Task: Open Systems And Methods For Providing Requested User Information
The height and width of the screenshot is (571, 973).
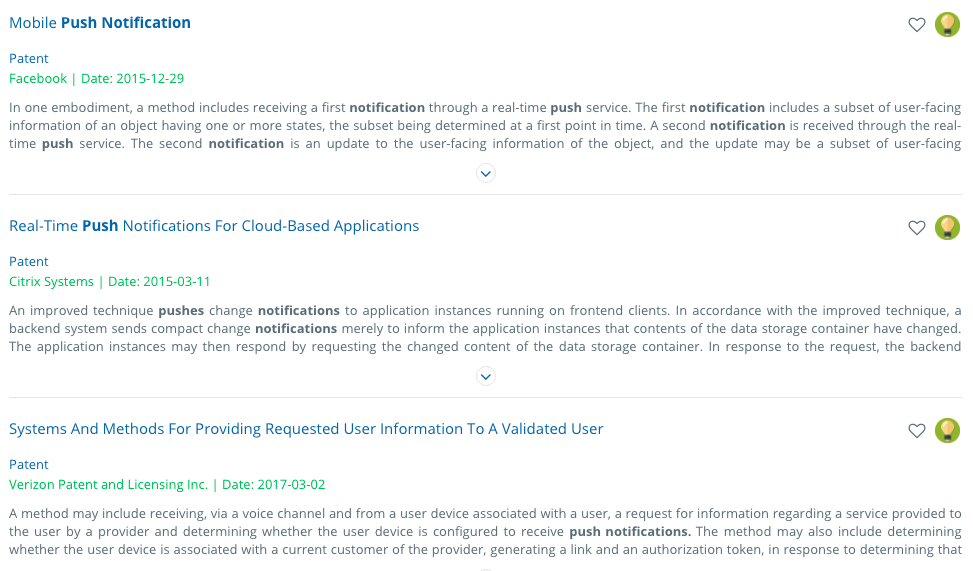Action: (x=306, y=429)
